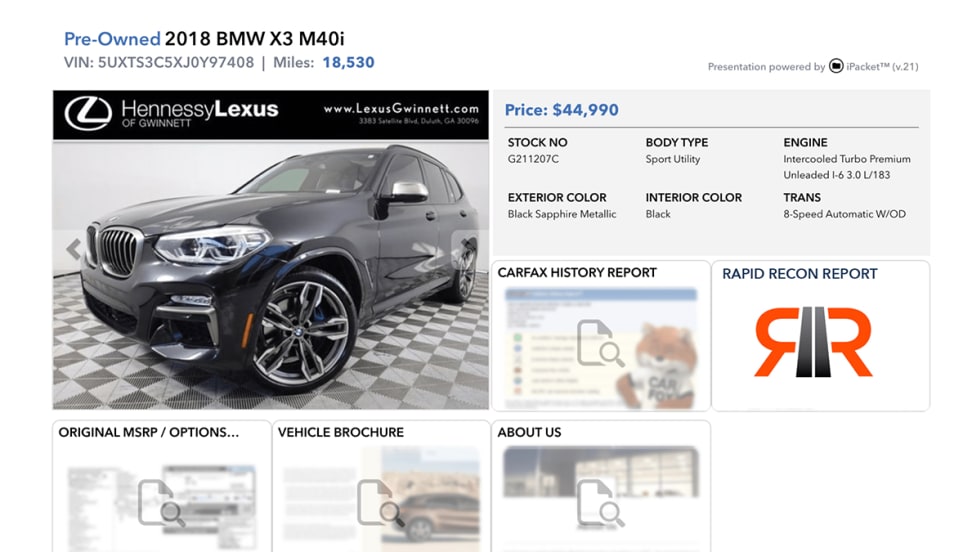Image resolution: width=980 pixels, height=552 pixels.
Task: Open the Carfax document magnifier icon
Action: pos(601,343)
